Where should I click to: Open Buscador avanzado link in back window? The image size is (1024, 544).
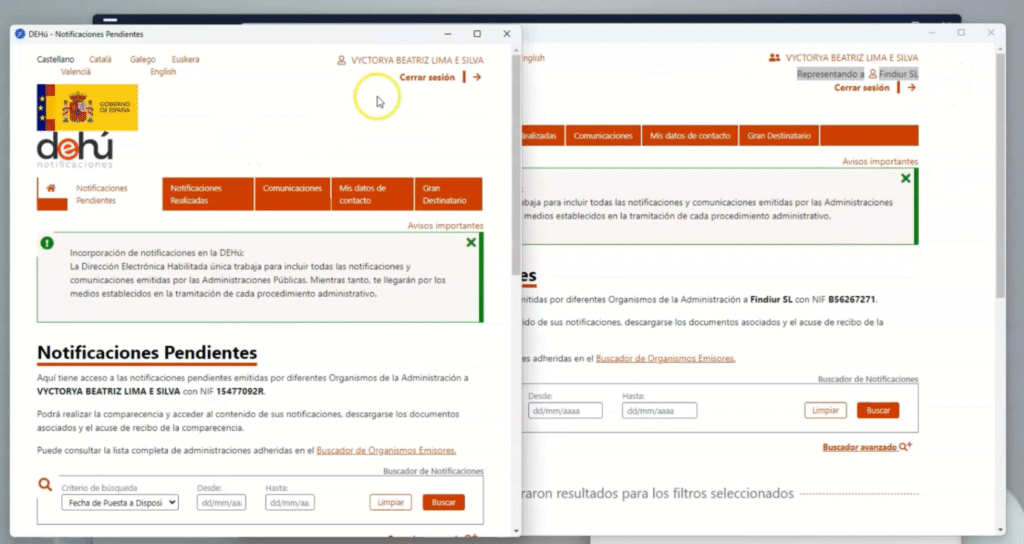pos(859,447)
